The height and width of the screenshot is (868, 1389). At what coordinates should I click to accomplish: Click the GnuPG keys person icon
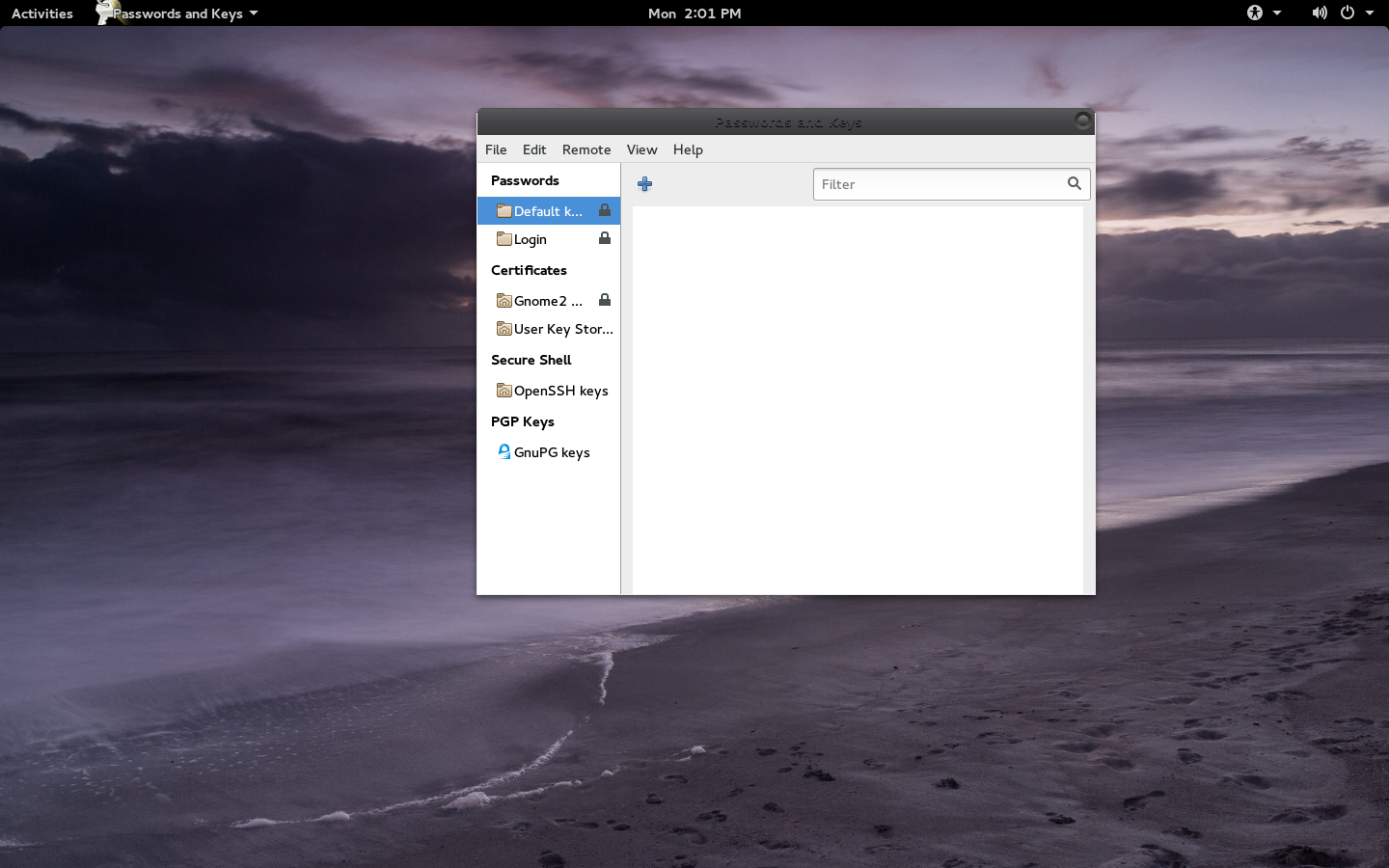click(x=504, y=451)
